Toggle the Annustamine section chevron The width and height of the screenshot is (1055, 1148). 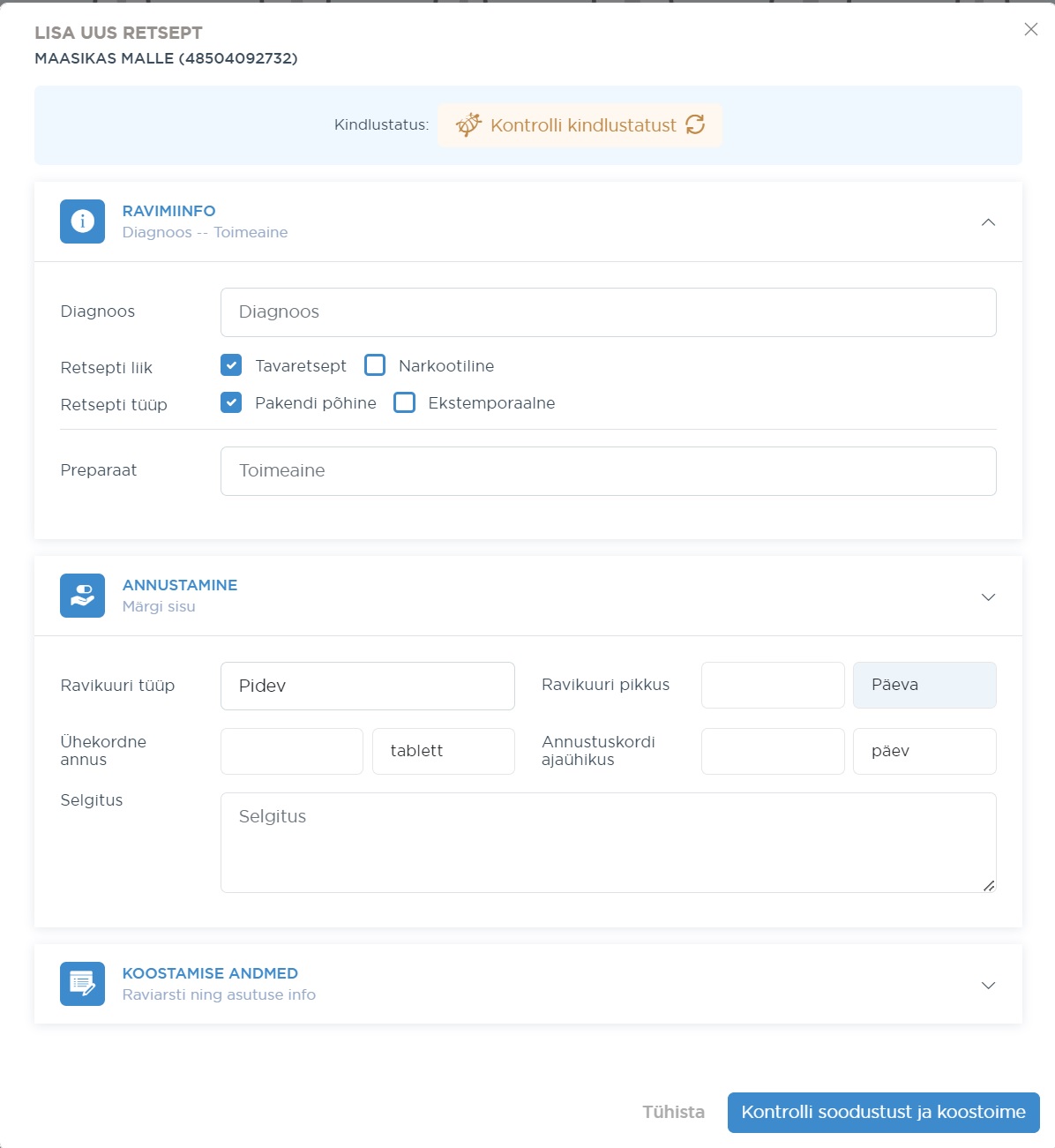tap(988, 597)
